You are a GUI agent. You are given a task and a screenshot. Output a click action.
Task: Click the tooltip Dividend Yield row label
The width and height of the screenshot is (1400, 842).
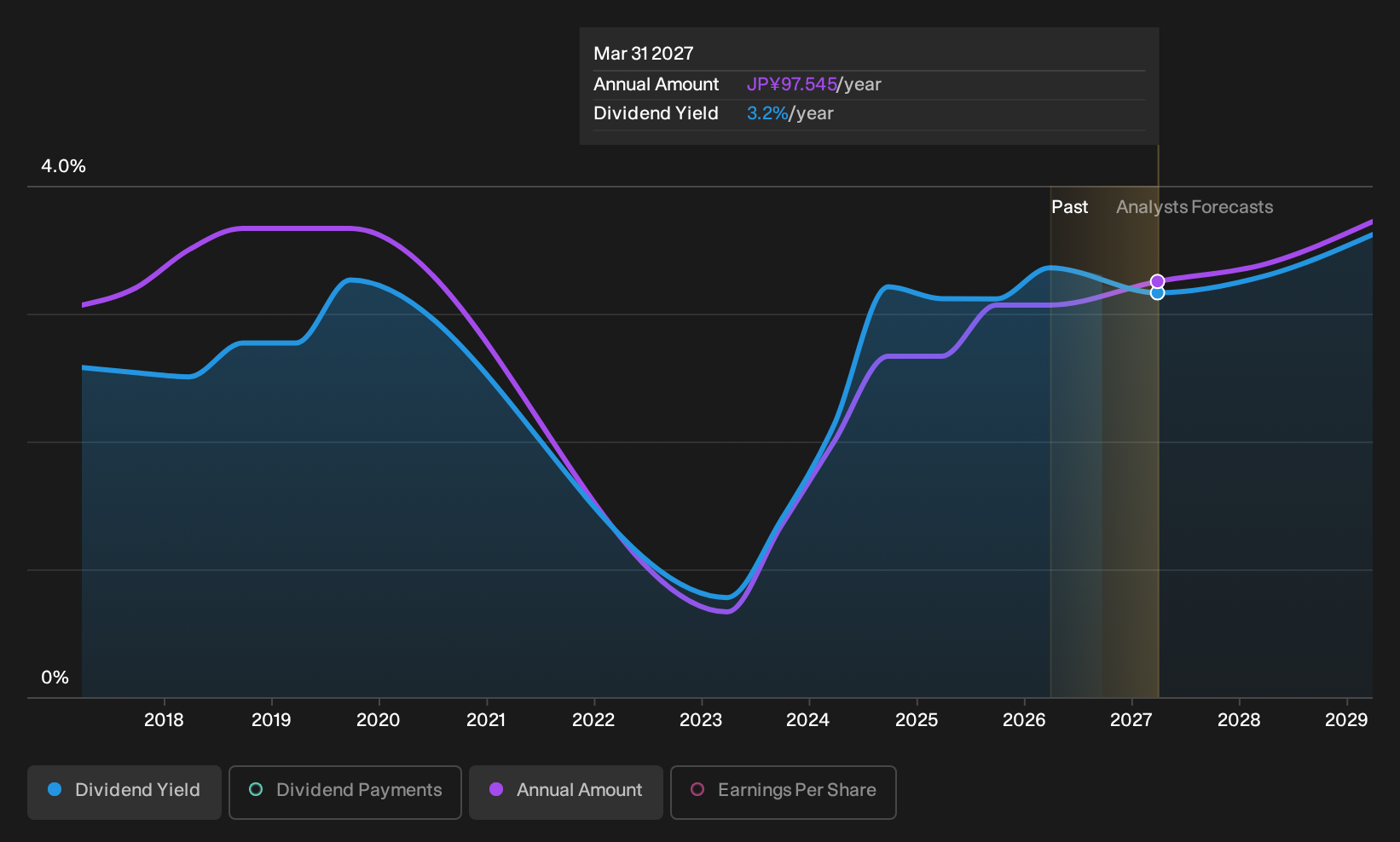click(x=656, y=113)
